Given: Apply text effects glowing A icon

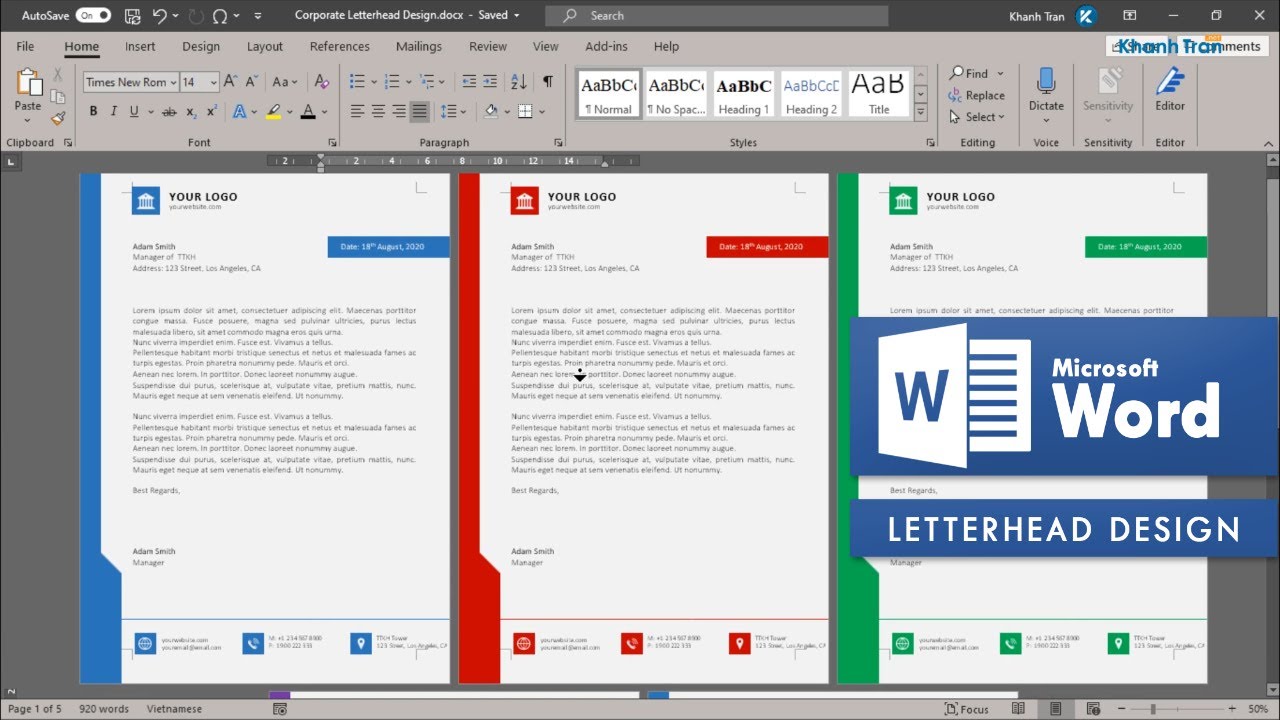Looking at the screenshot, I should tap(240, 112).
